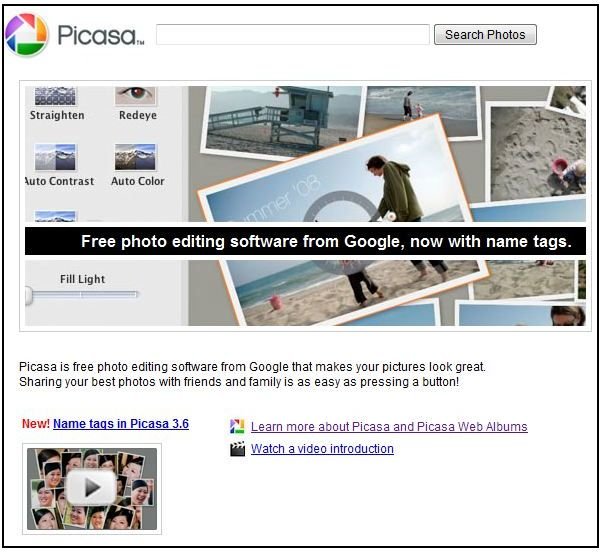Click the Picasa pinwheel logo
600x552 pixels.
click(x=26, y=35)
